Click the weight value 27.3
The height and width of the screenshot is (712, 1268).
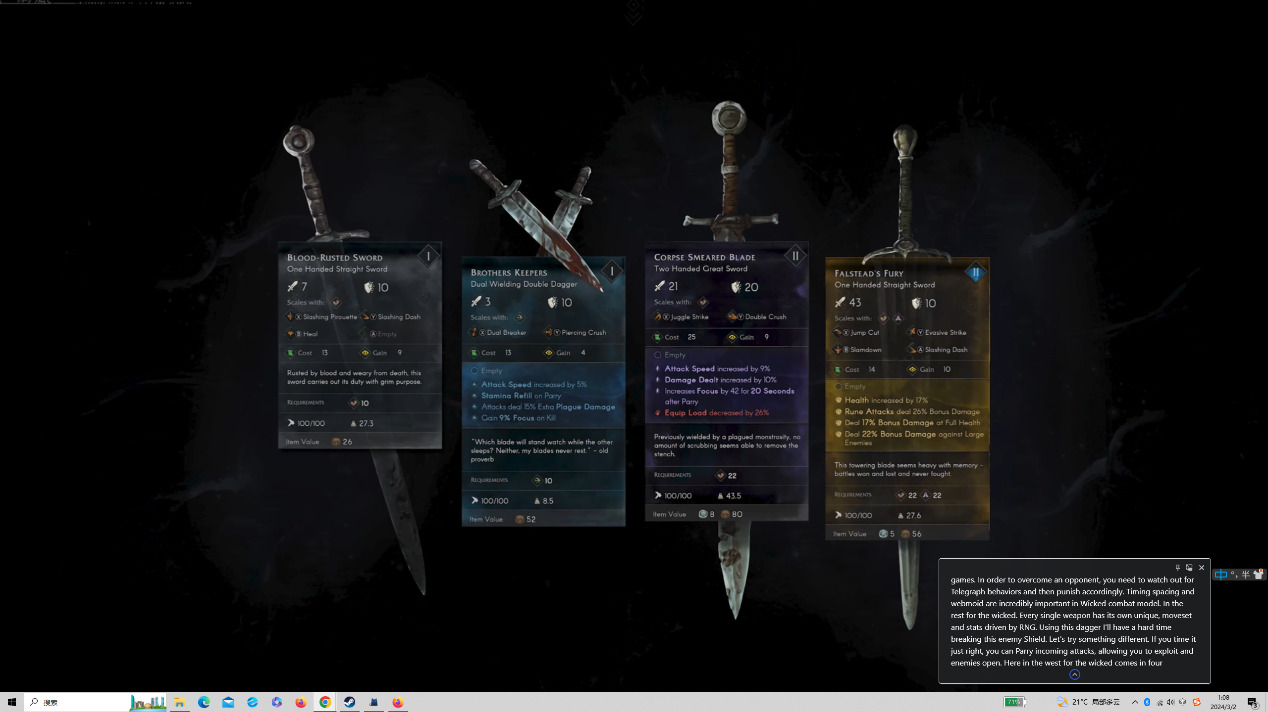pos(366,424)
